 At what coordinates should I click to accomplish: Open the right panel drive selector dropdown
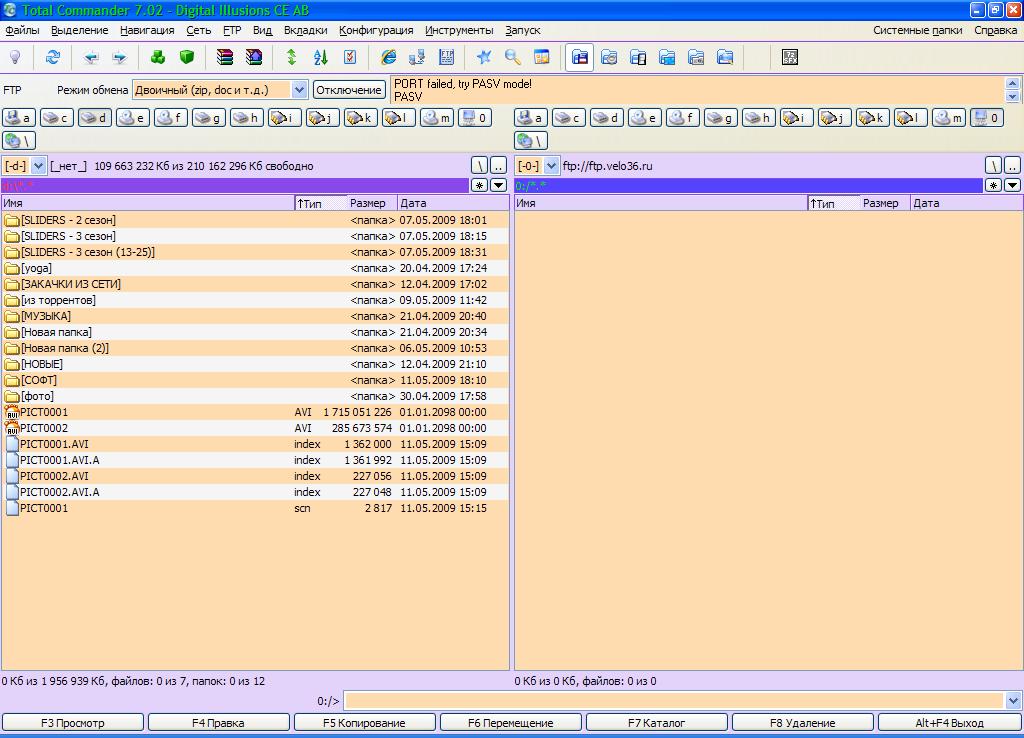click(x=551, y=166)
